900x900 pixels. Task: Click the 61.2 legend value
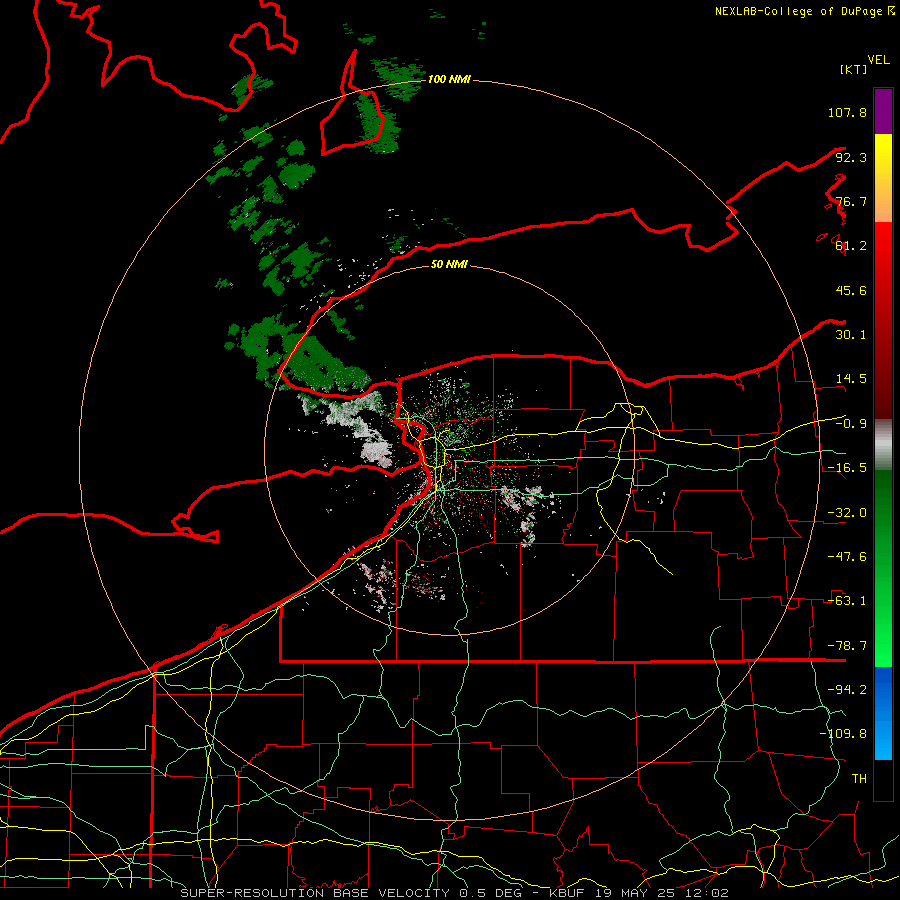click(x=851, y=246)
